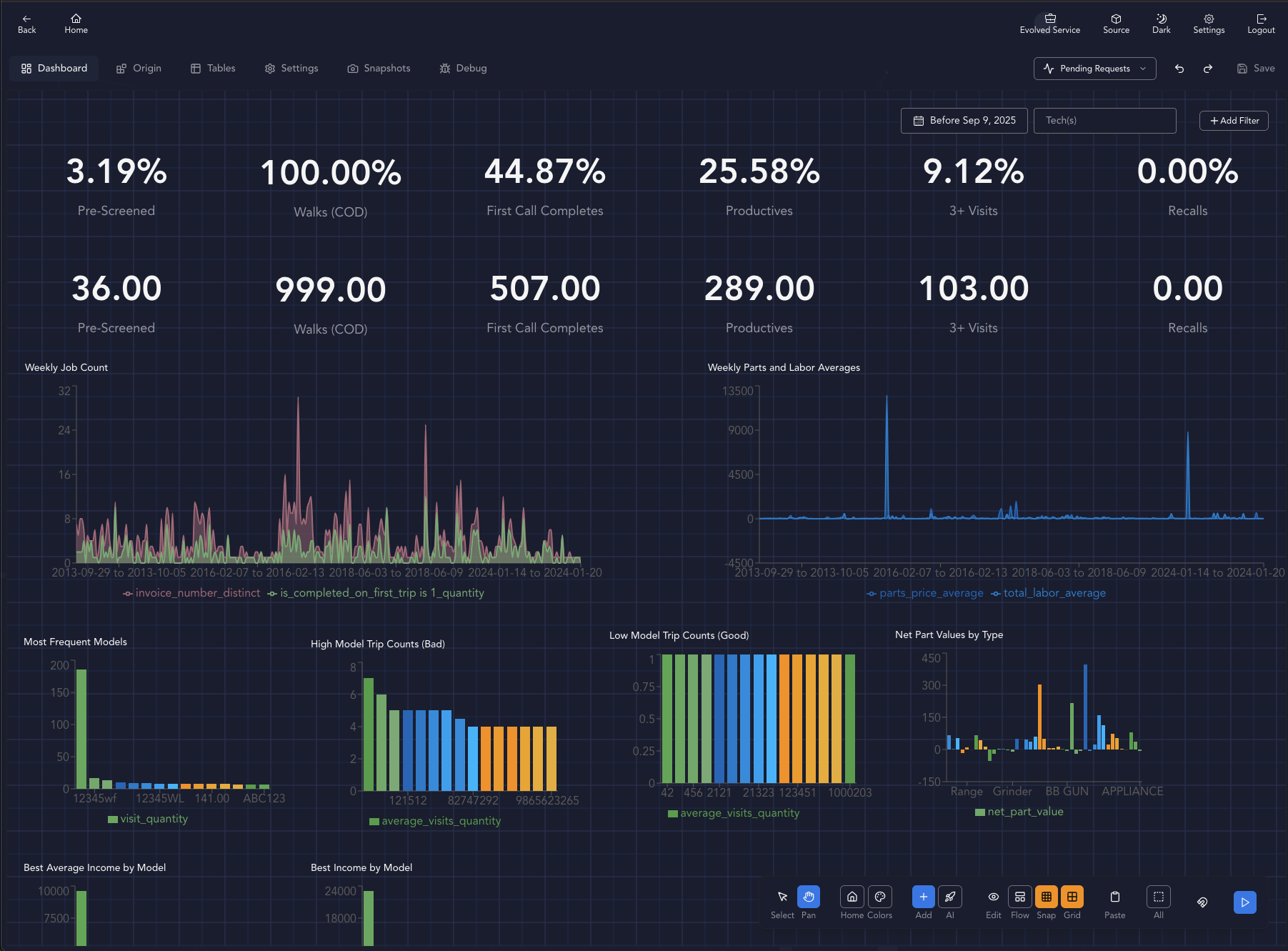Select the Pan hand tool
This screenshot has height=951, width=1288.
tap(808, 897)
